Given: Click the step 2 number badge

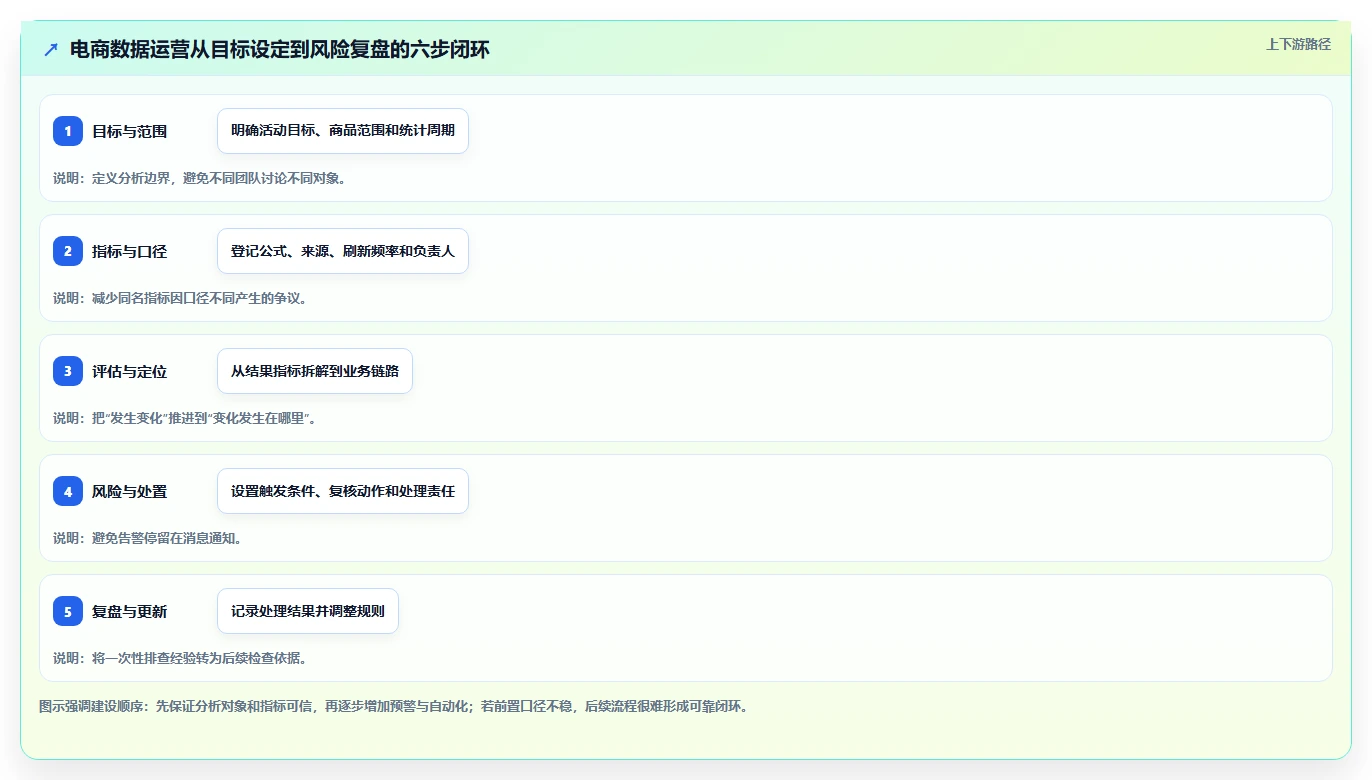Looking at the screenshot, I should [x=68, y=251].
